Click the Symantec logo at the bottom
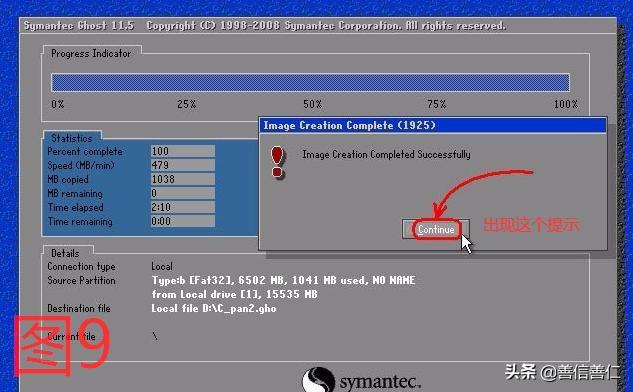This screenshot has height=392, width=633. click(361, 380)
